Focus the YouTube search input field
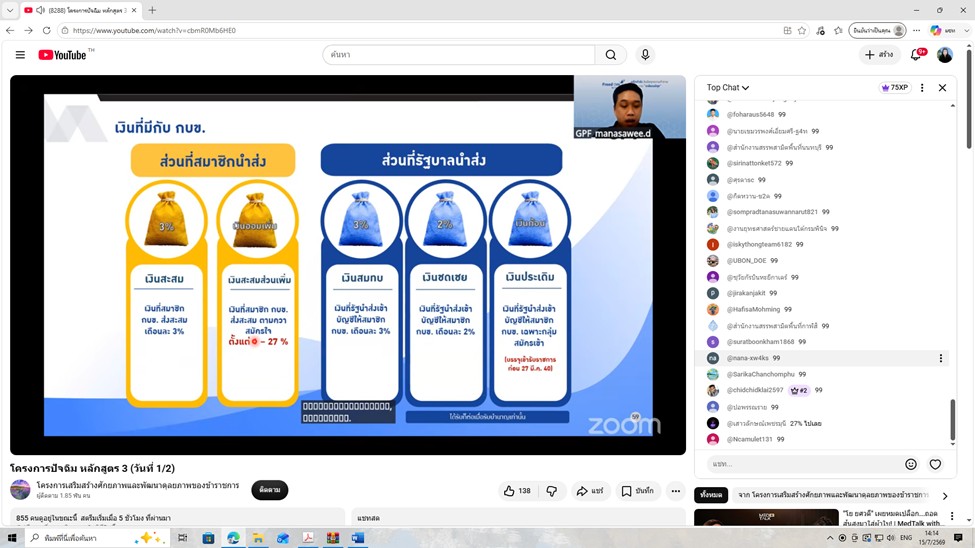This screenshot has height=548, width=975. tap(459, 55)
